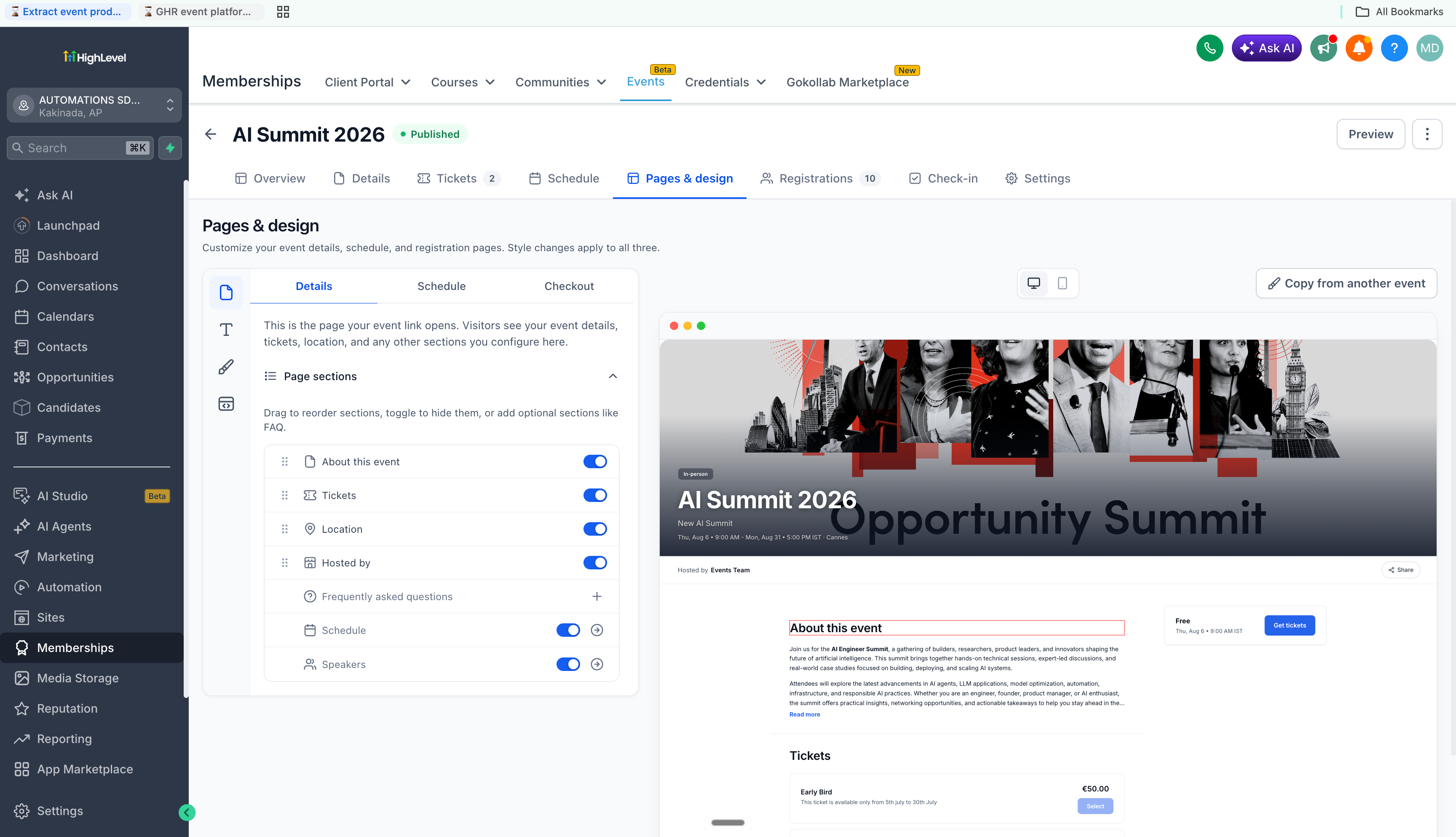Expand the Client Portal dropdown

[x=368, y=82]
